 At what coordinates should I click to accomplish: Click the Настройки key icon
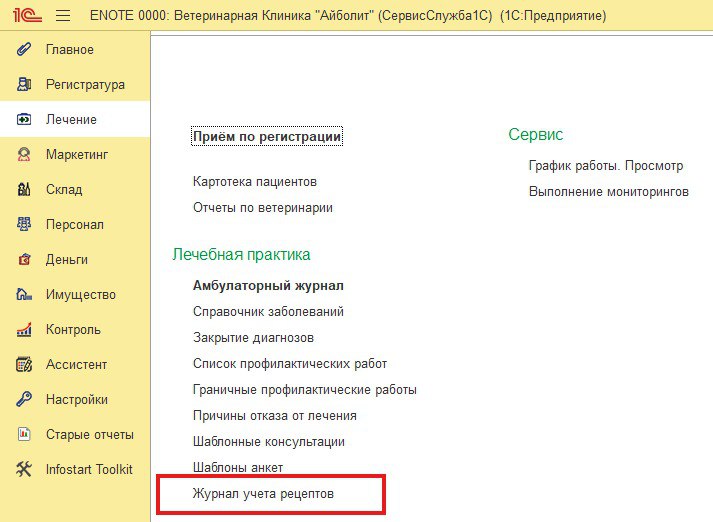click(x=24, y=399)
